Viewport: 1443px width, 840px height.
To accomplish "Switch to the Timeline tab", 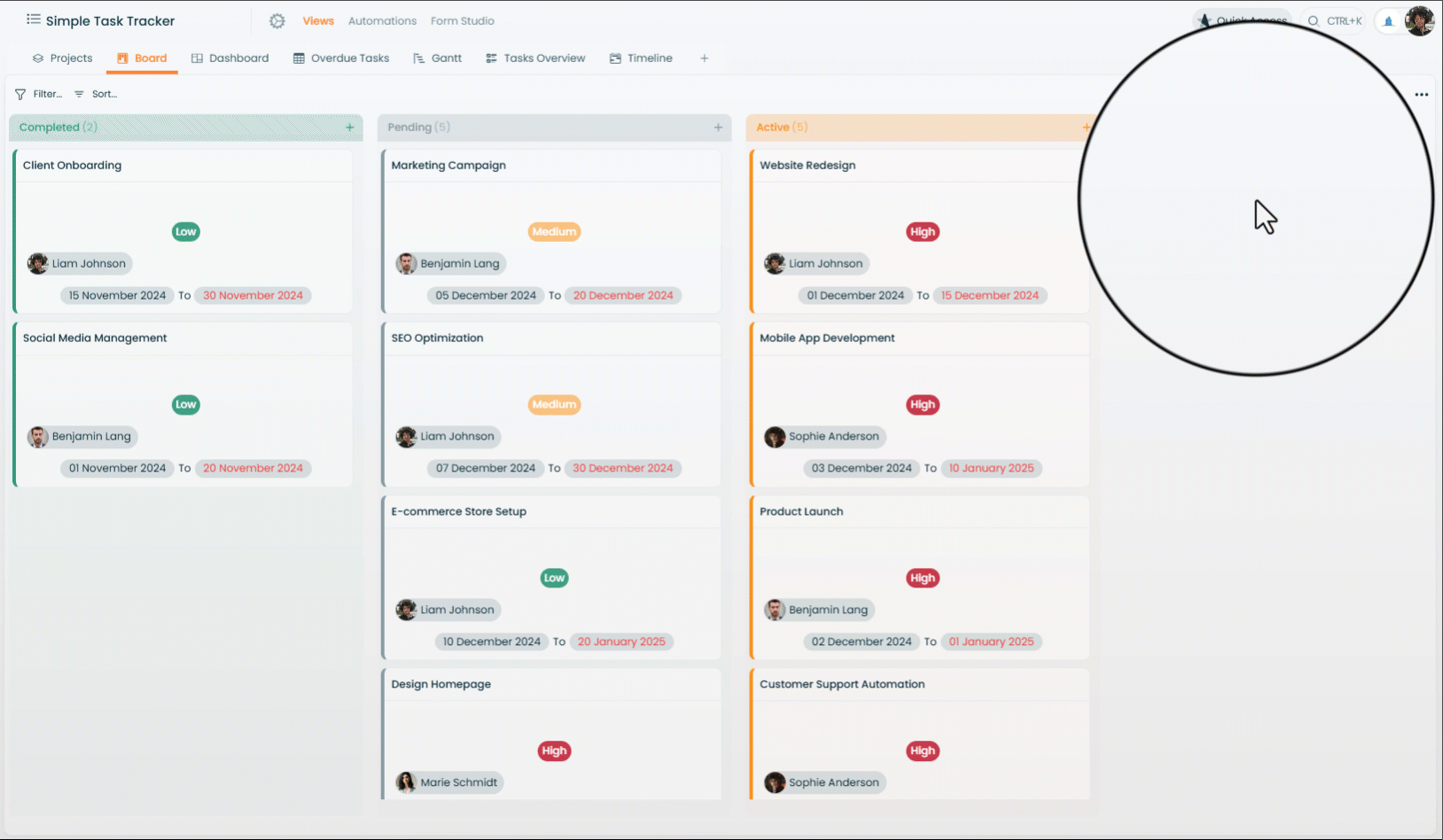I will 641,58.
